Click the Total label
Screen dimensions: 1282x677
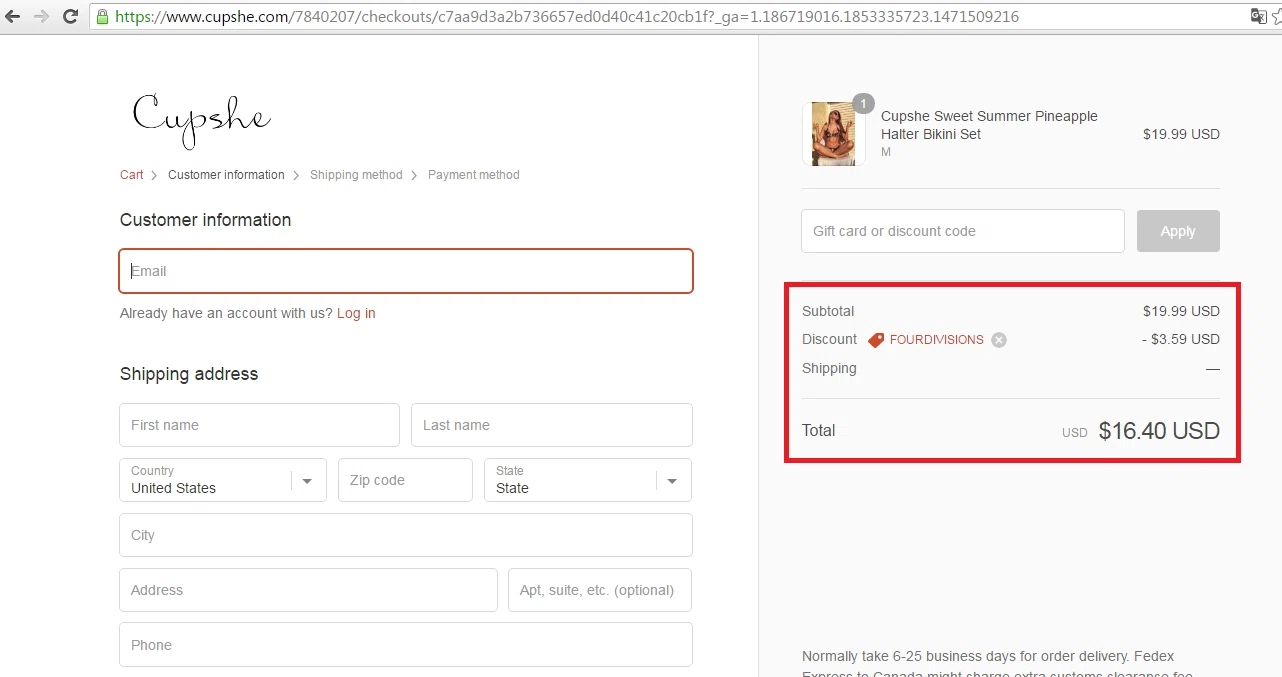click(818, 430)
